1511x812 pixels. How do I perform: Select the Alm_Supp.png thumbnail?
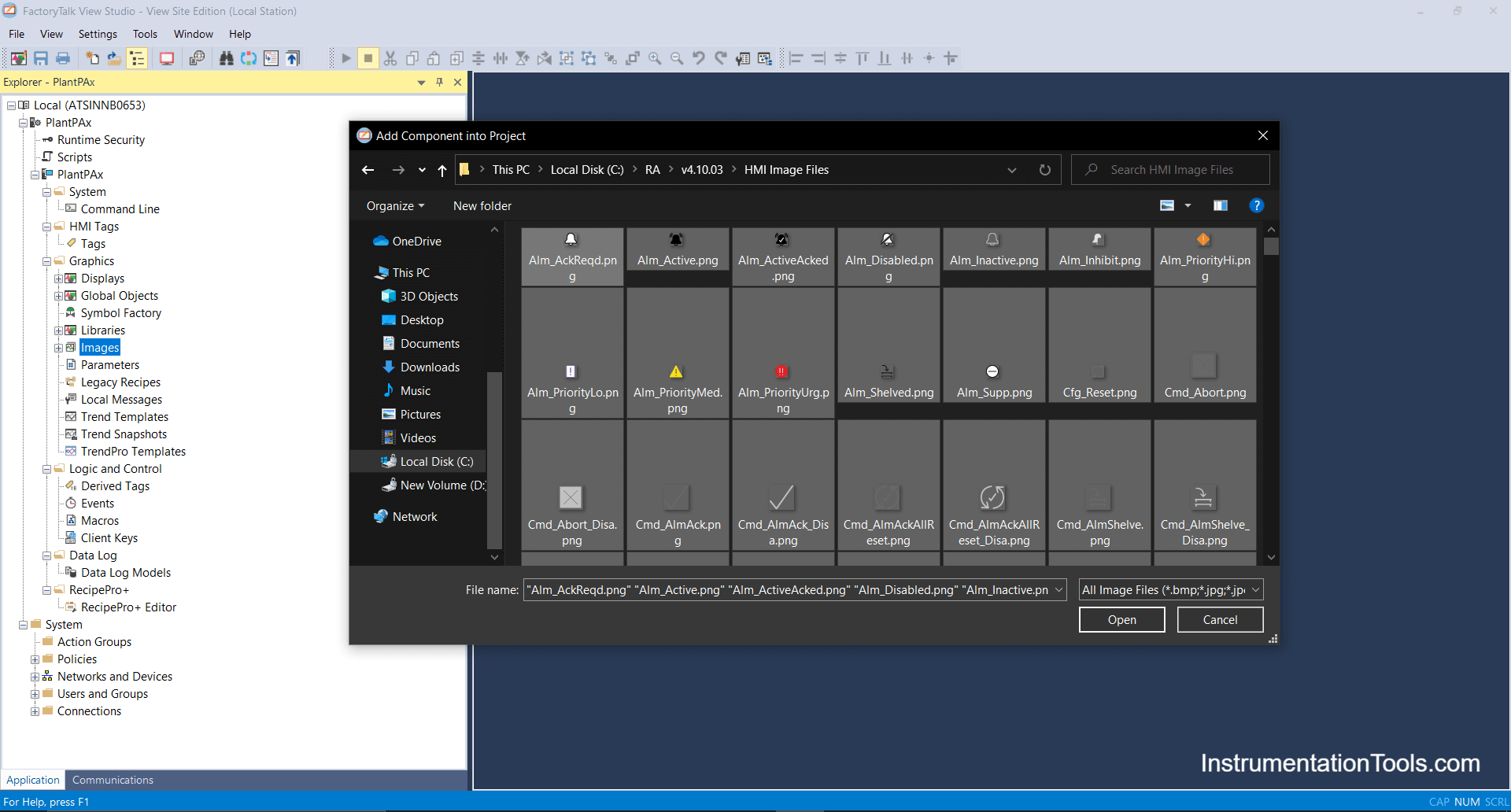pos(994,345)
